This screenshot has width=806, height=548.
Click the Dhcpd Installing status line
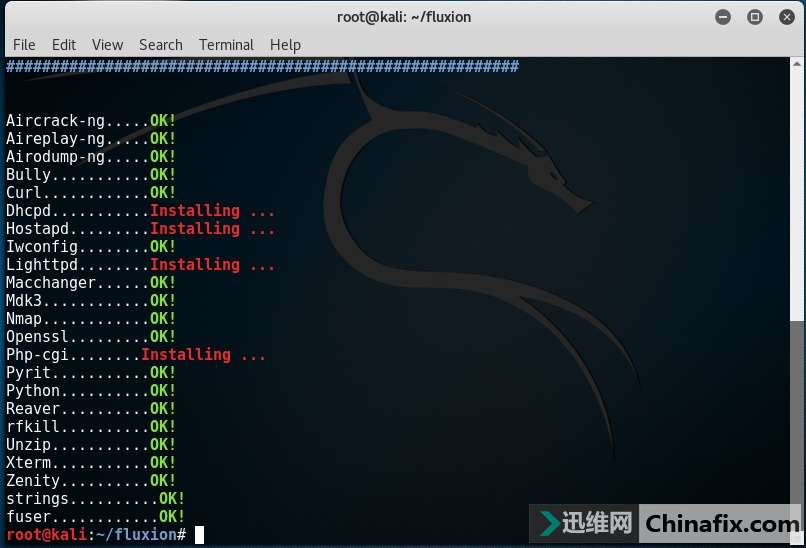coord(140,211)
